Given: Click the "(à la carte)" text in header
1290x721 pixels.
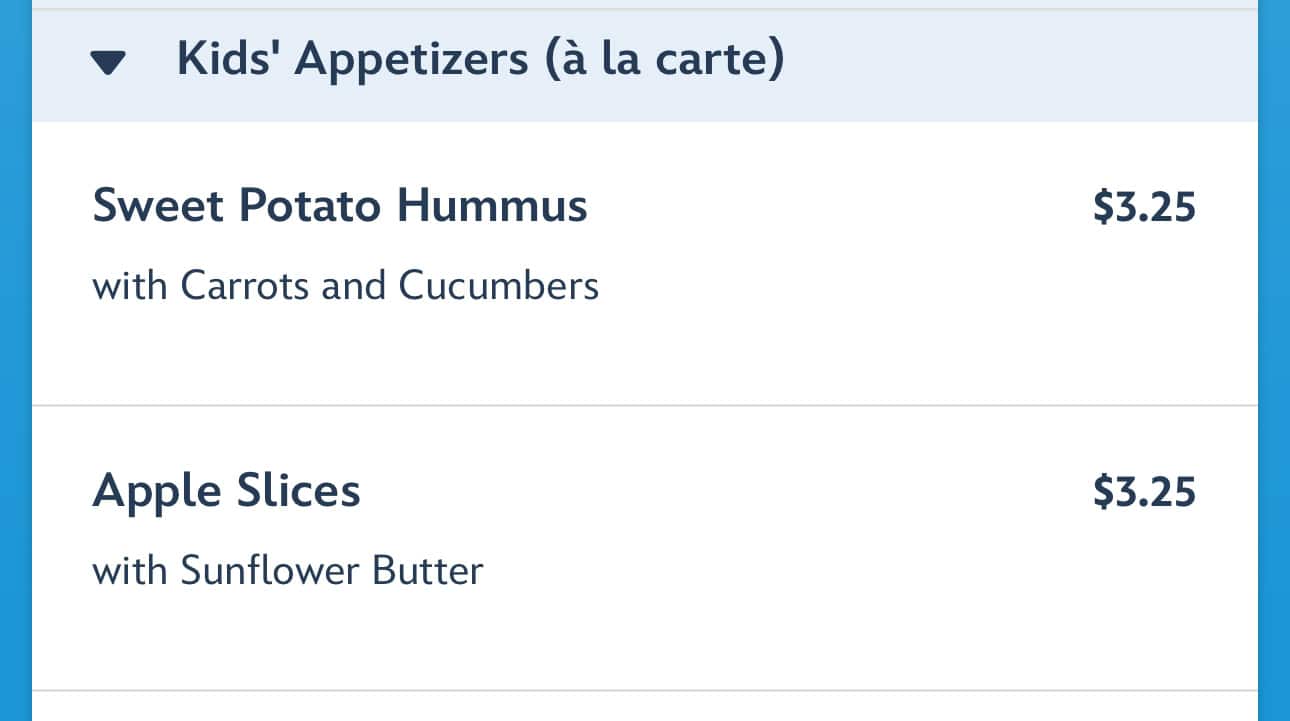Looking at the screenshot, I should pyautogui.click(x=664, y=60).
